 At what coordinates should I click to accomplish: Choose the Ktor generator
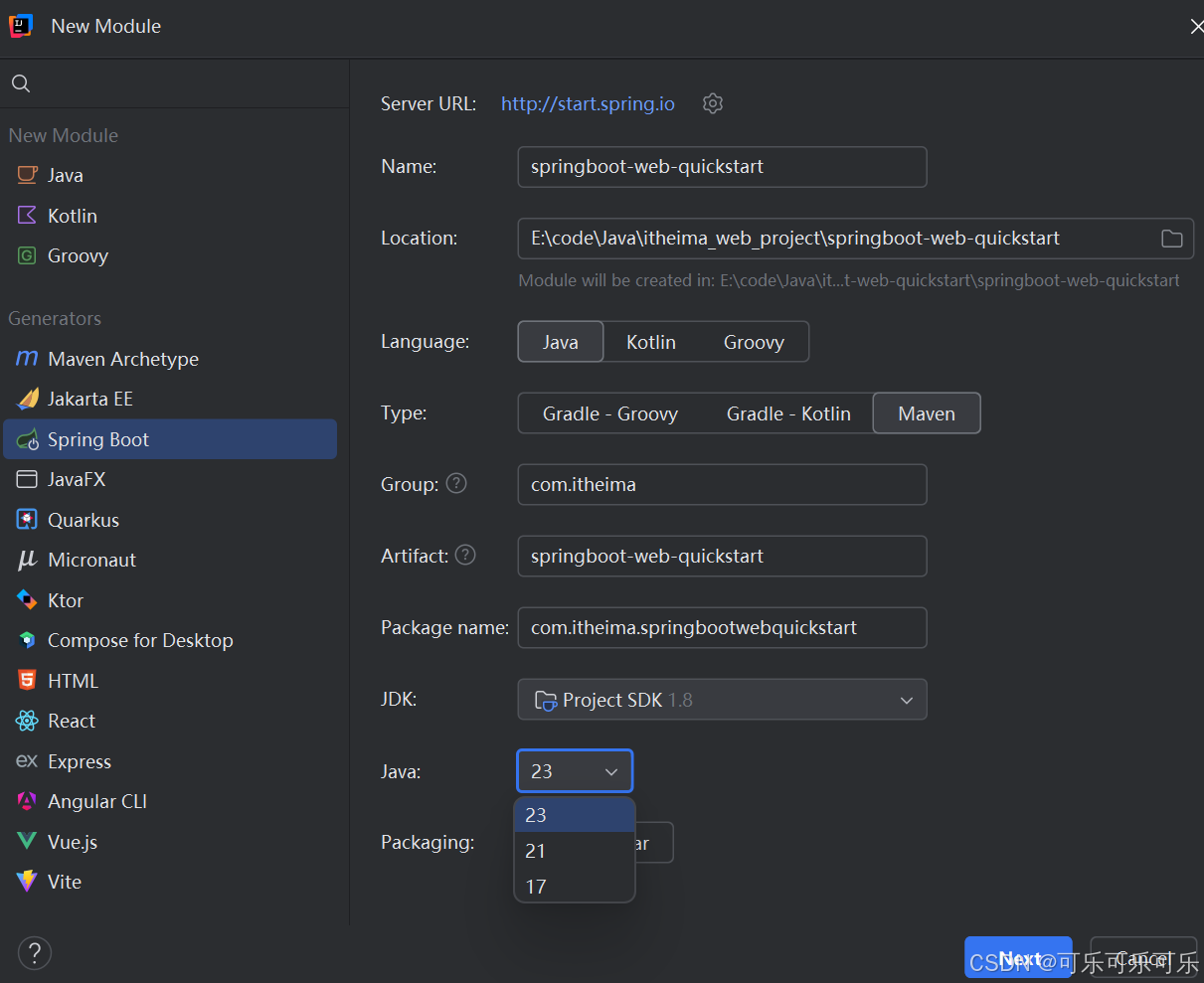point(64,599)
